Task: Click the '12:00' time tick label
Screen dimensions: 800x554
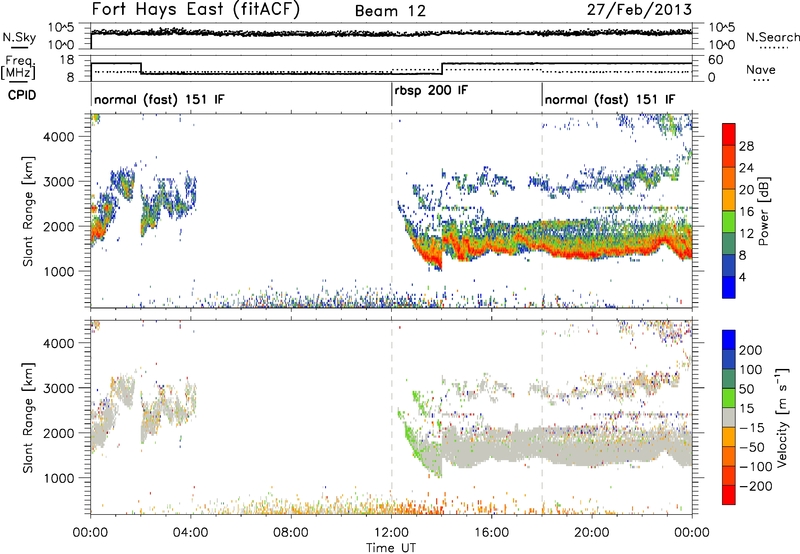Action: tap(391, 533)
